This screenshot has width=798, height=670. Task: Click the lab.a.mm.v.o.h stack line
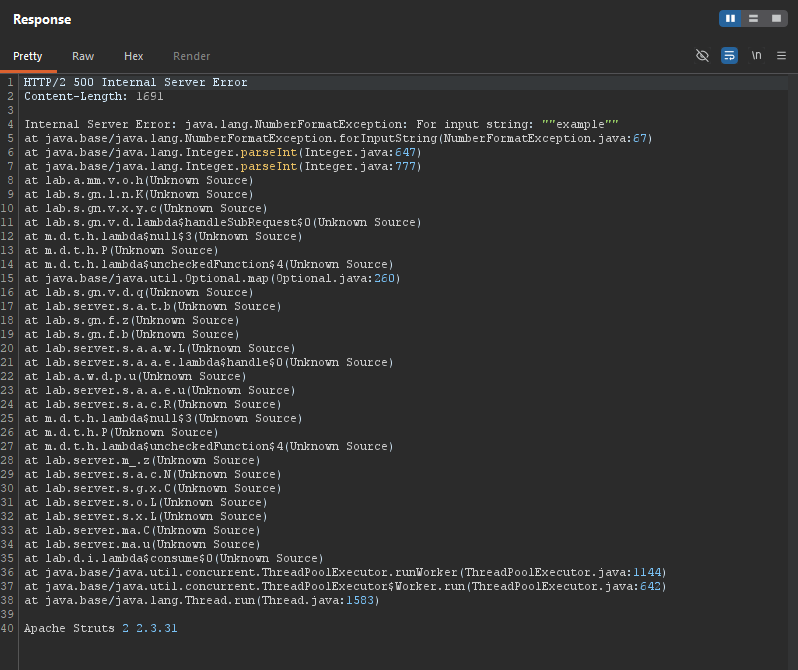[138, 180]
